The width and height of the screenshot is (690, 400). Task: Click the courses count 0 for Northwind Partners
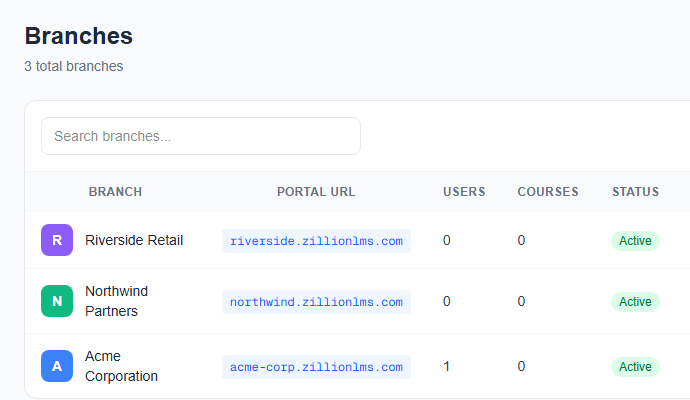(x=521, y=301)
